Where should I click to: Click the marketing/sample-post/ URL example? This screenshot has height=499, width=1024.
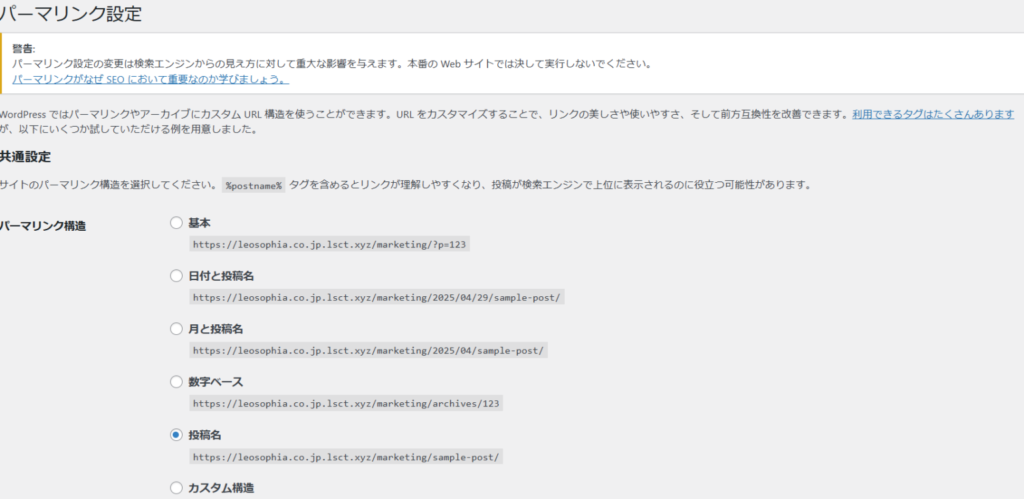(x=346, y=457)
